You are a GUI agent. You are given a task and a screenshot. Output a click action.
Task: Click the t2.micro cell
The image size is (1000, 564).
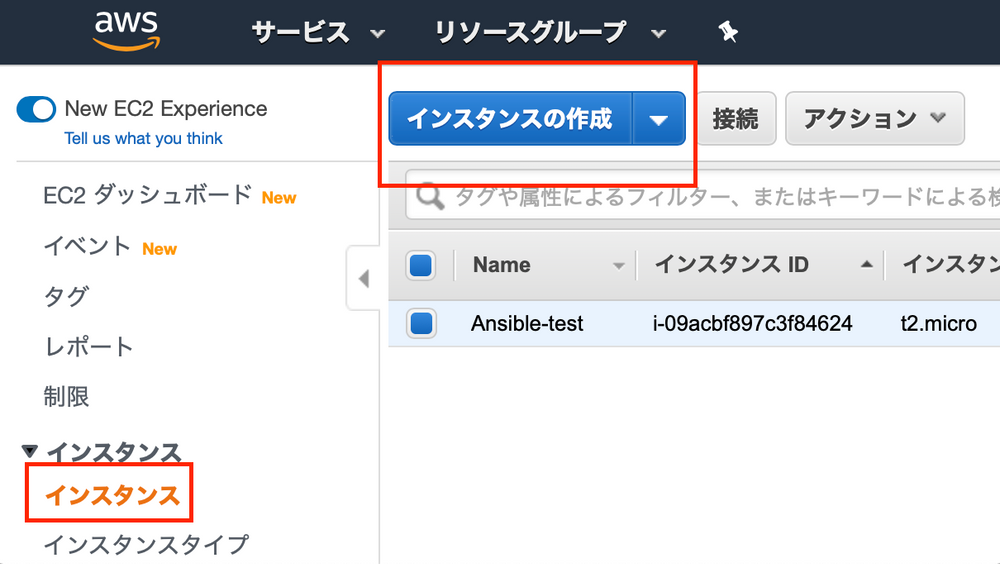tap(938, 323)
